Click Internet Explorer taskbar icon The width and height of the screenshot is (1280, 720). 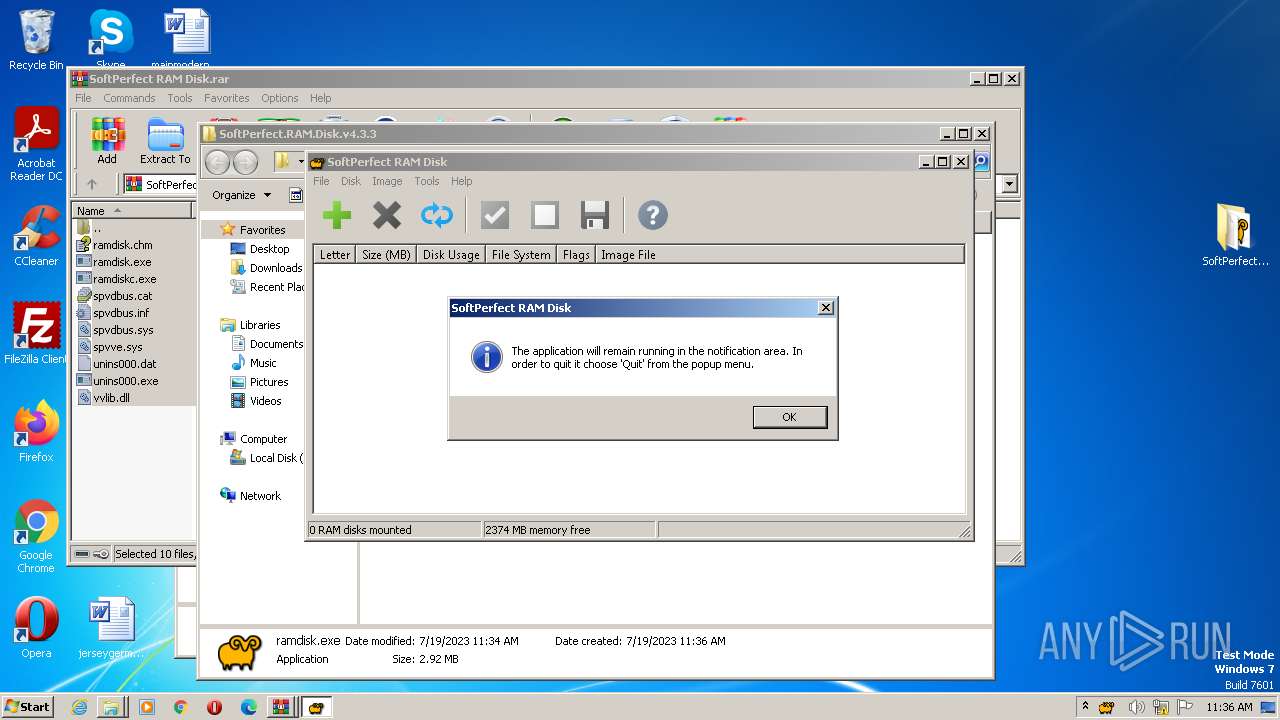[79, 707]
